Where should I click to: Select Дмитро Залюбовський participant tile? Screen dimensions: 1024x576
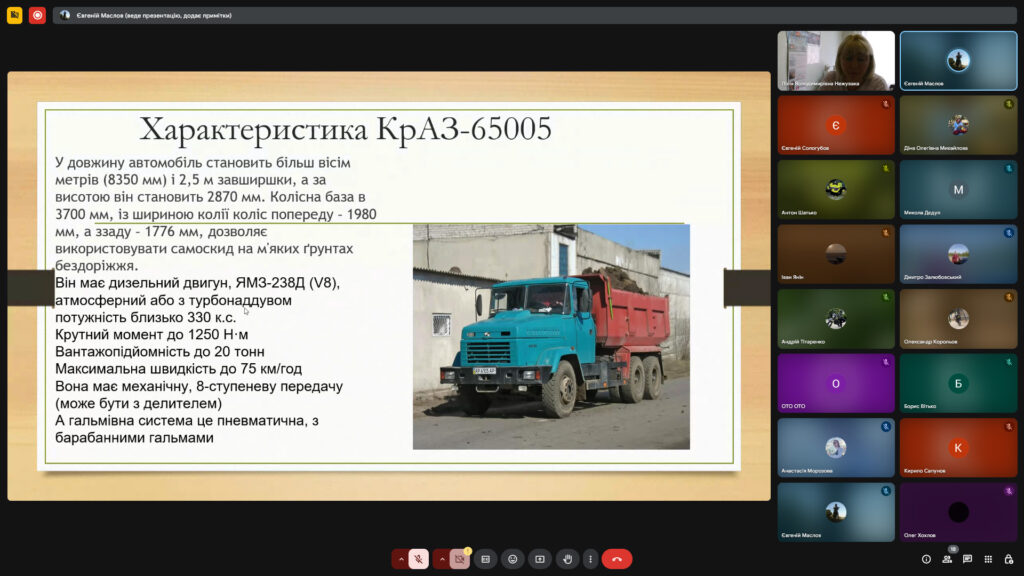(x=958, y=254)
